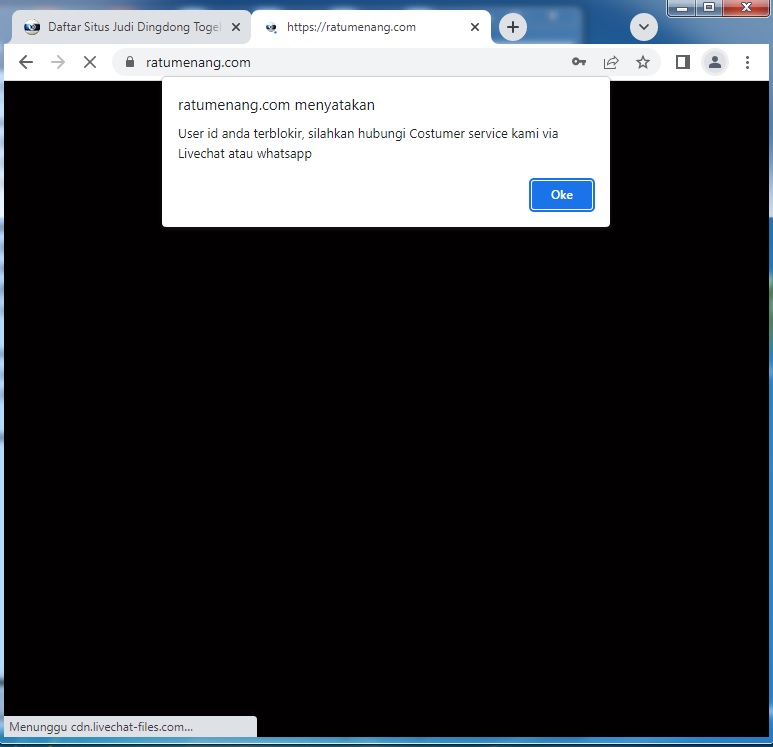Viewport: 773px width, 747px height.
Task: Maximize the Chrome window
Action: click(x=709, y=7)
